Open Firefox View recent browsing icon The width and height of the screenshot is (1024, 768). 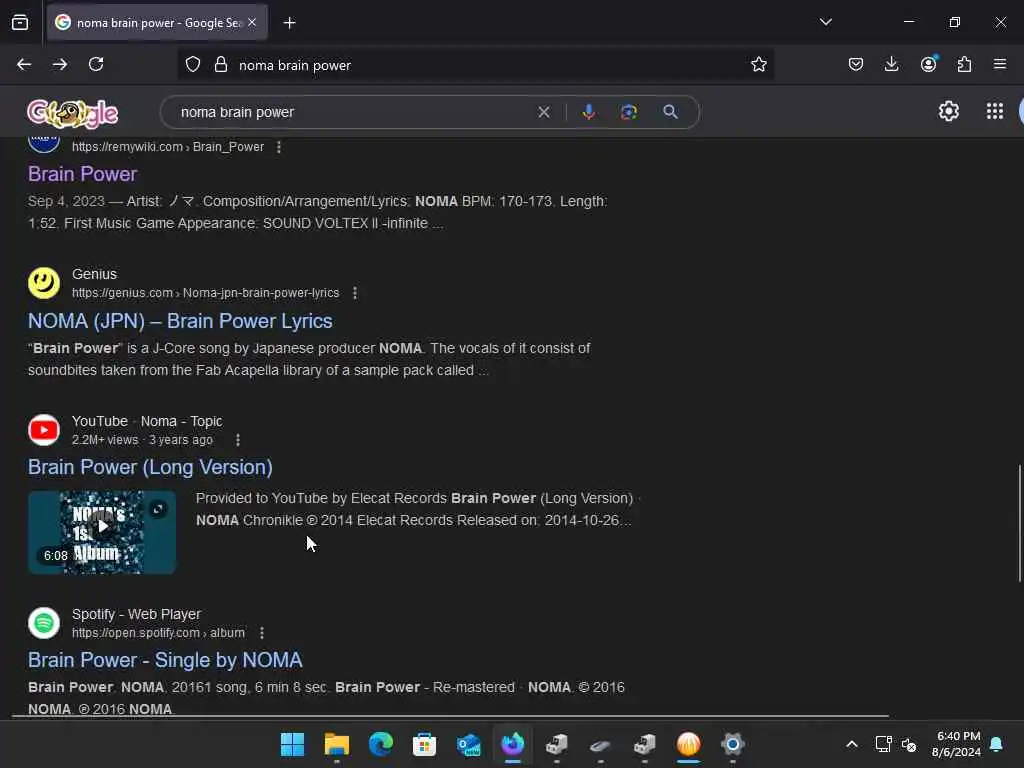(20, 23)
